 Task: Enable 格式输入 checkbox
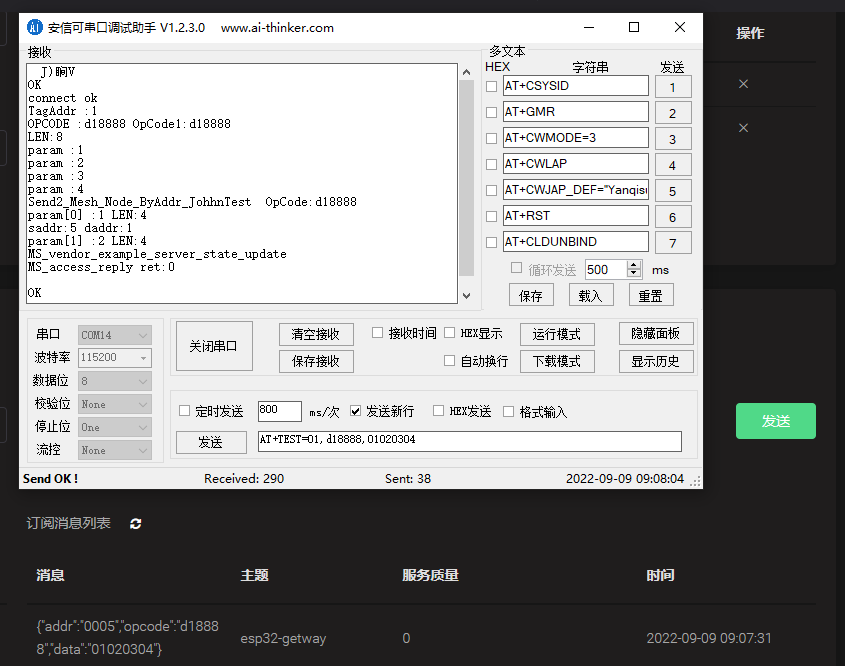(508, 412)
